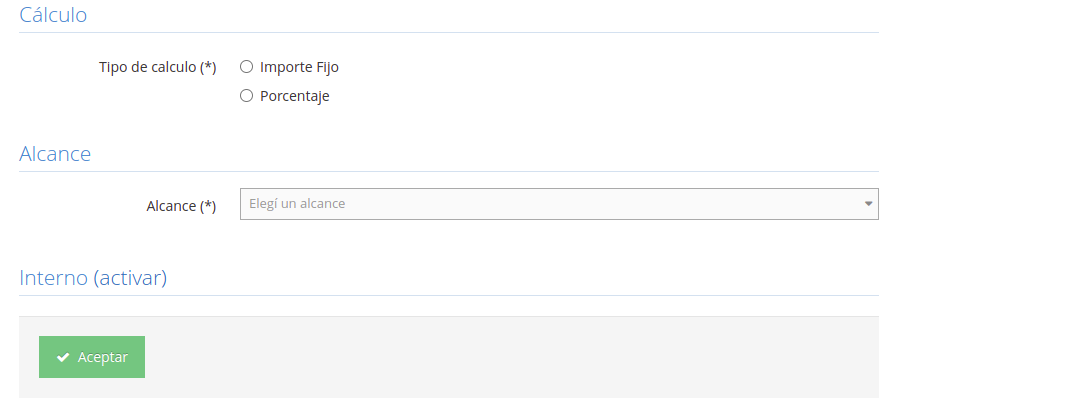Click the Importe Fijo label text
The width and height of the screenshot is (1076, 406).
tap(299, 67)
